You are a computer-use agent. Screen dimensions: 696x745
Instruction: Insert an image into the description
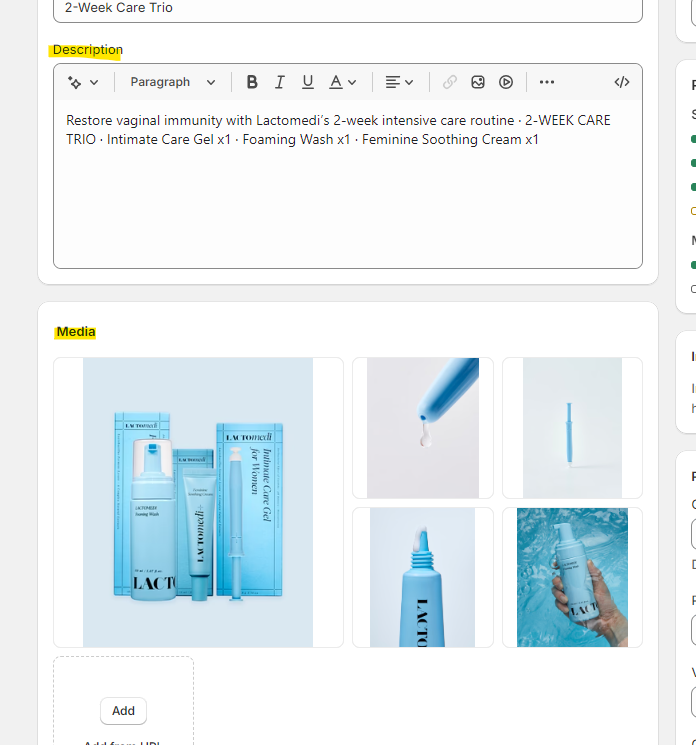point(477,82)
